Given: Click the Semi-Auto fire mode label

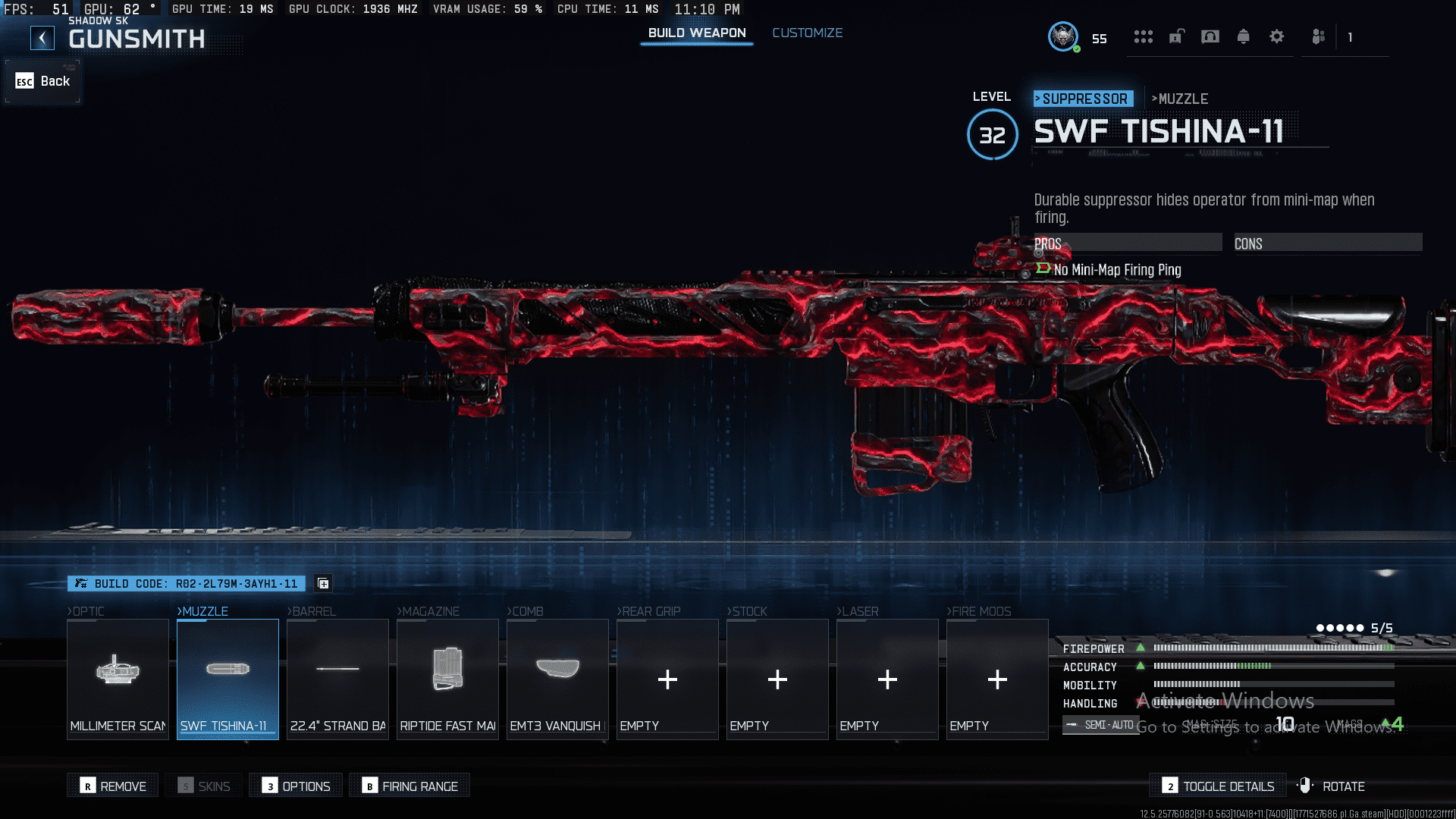Looking at the screenshot, I should click(x=1100, y=725).
